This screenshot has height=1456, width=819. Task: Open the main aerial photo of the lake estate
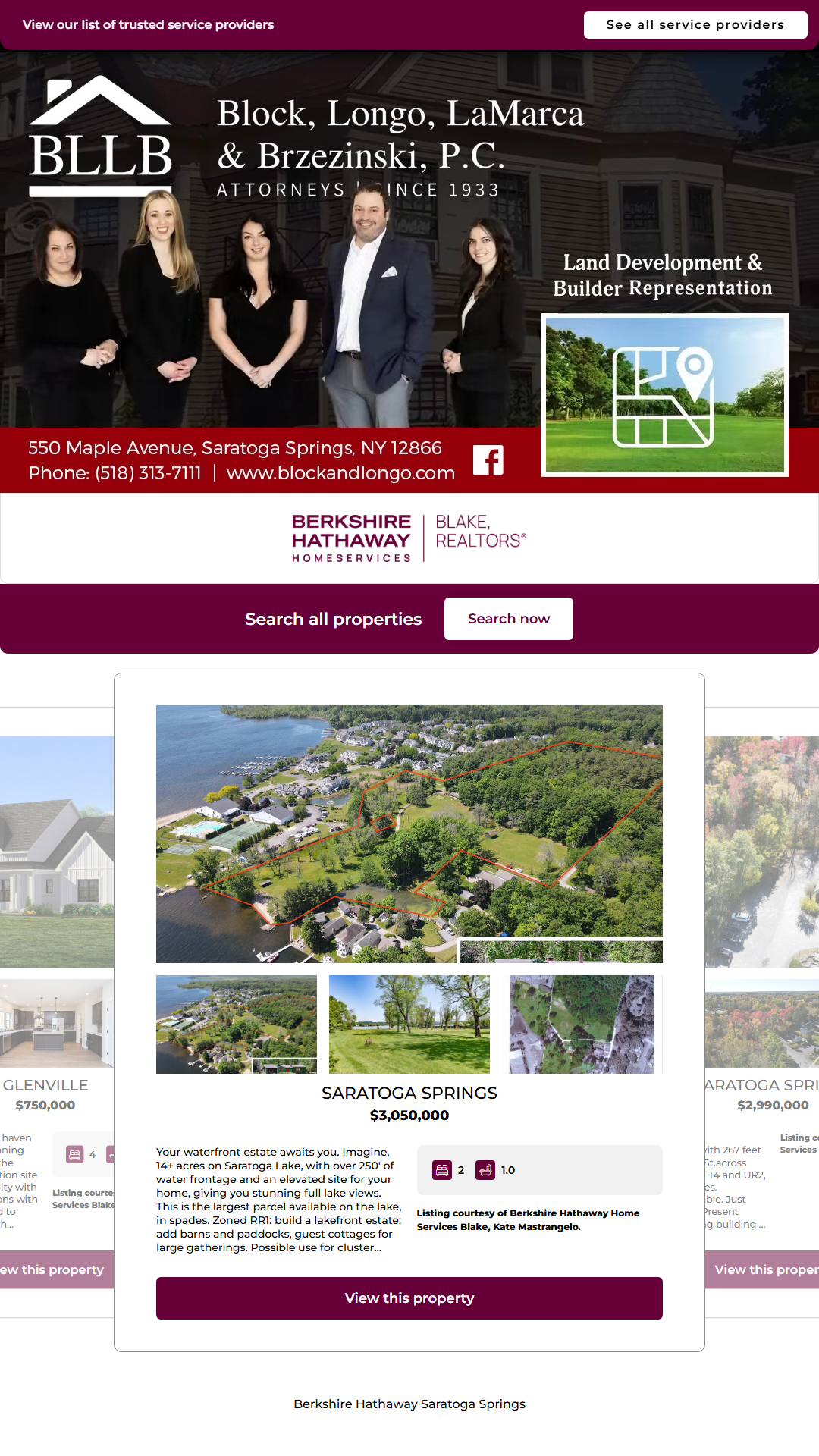409,834
